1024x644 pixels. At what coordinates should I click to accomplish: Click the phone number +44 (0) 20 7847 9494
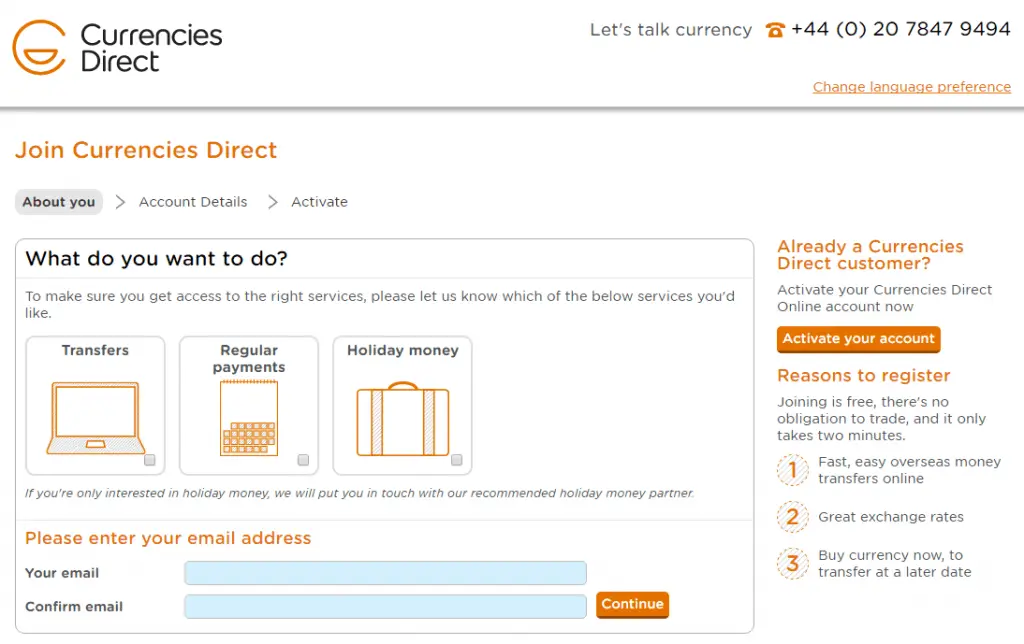tap(901, 29)
